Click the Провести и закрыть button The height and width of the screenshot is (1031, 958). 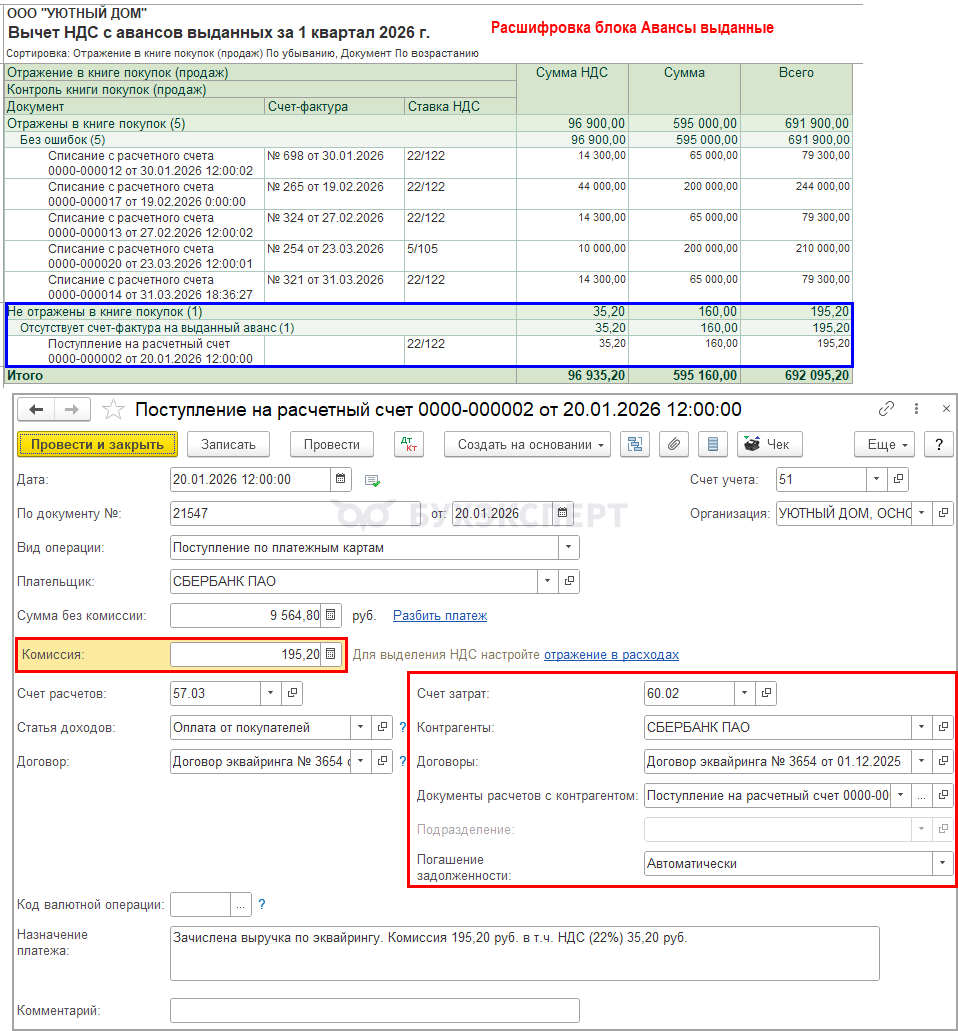(x=97, y=444)
